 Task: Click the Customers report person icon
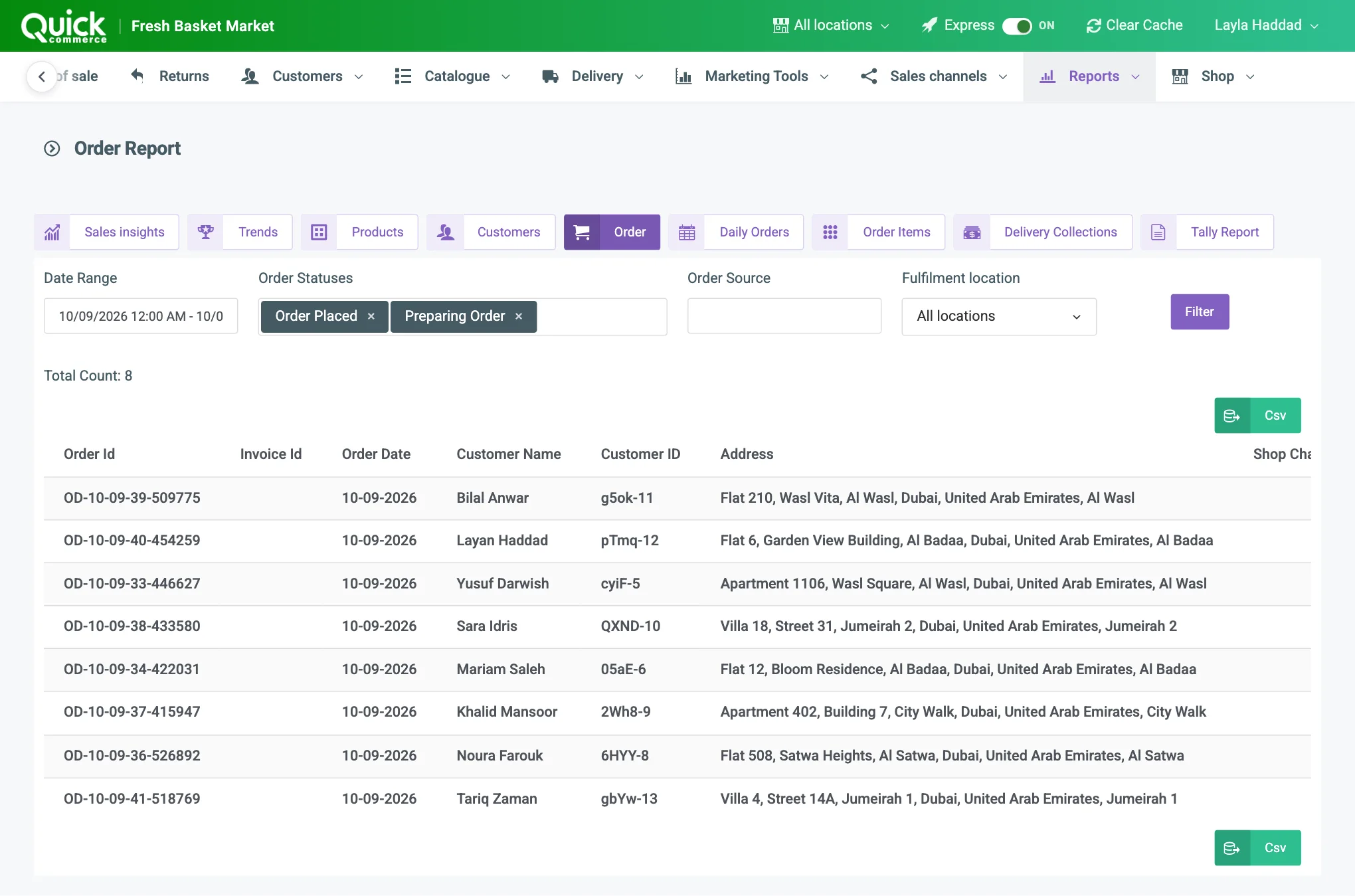click(446, 232)
